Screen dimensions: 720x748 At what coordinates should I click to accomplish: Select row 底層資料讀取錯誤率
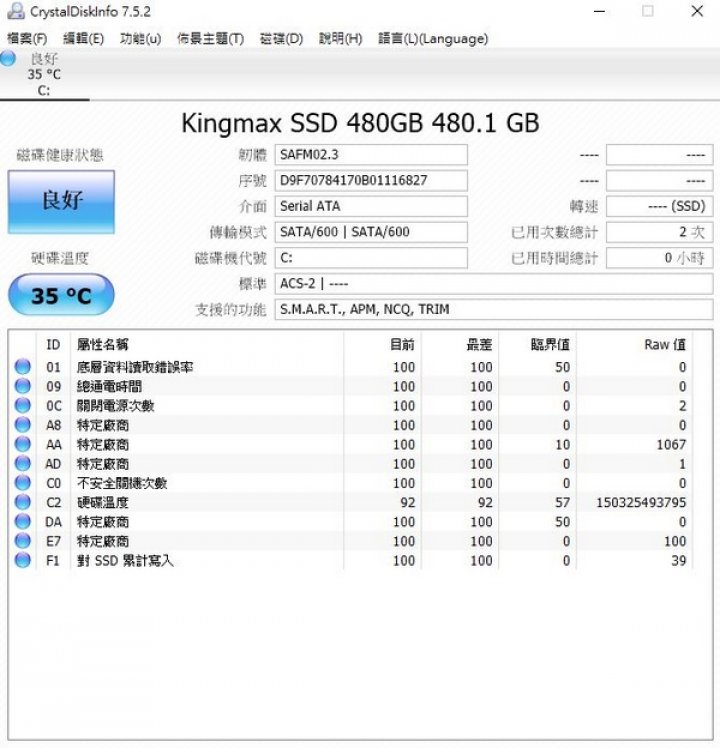(x=353, y=367)
